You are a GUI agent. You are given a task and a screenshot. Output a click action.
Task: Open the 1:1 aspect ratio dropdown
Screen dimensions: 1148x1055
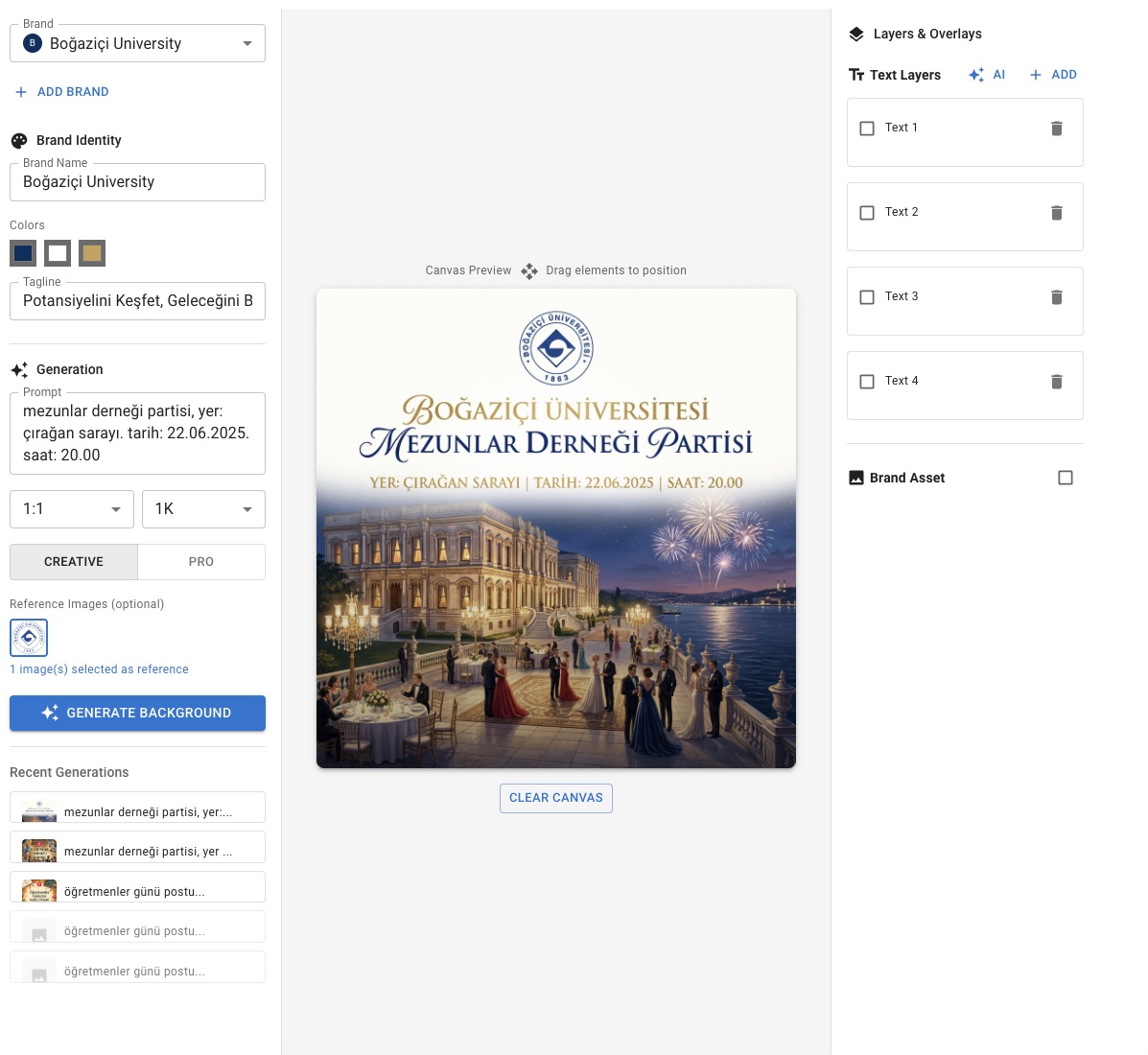coord(72,509)
